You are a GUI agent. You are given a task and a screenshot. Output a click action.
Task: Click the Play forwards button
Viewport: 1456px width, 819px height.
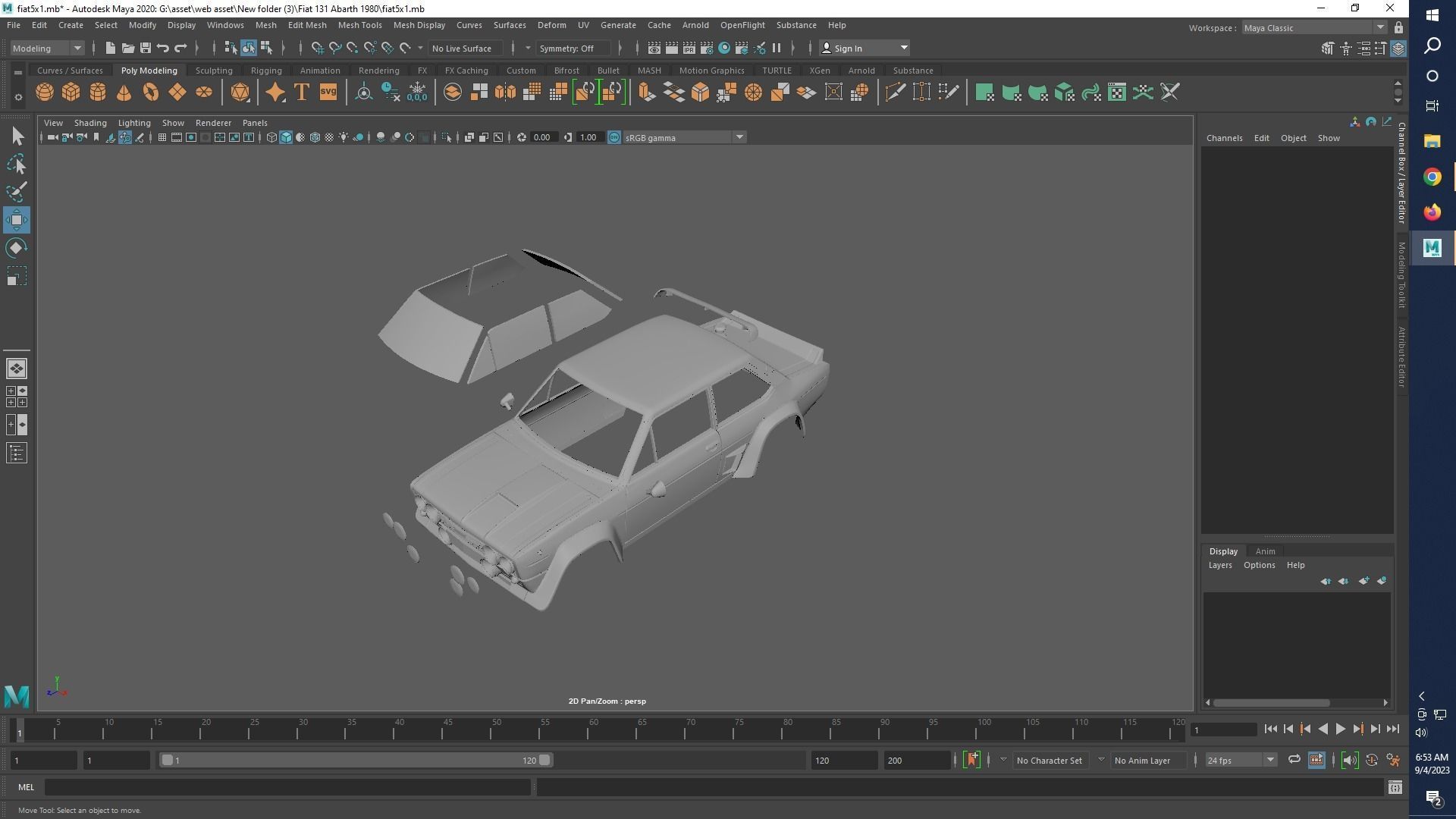1340,730
